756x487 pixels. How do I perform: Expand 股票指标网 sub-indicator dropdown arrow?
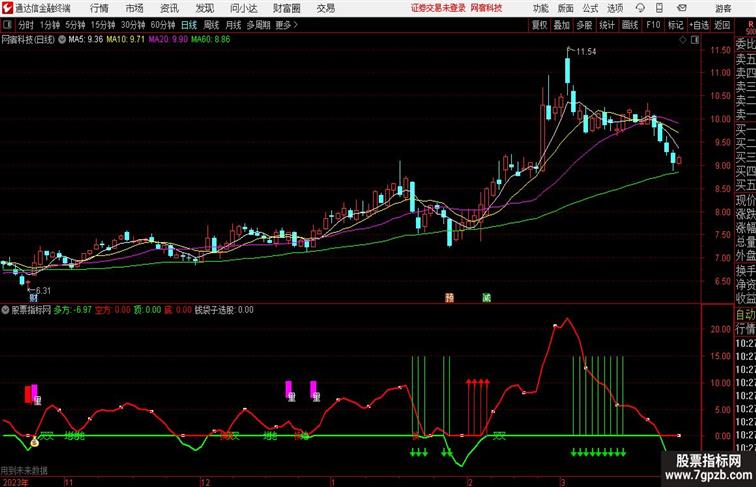tap(5, 310)
